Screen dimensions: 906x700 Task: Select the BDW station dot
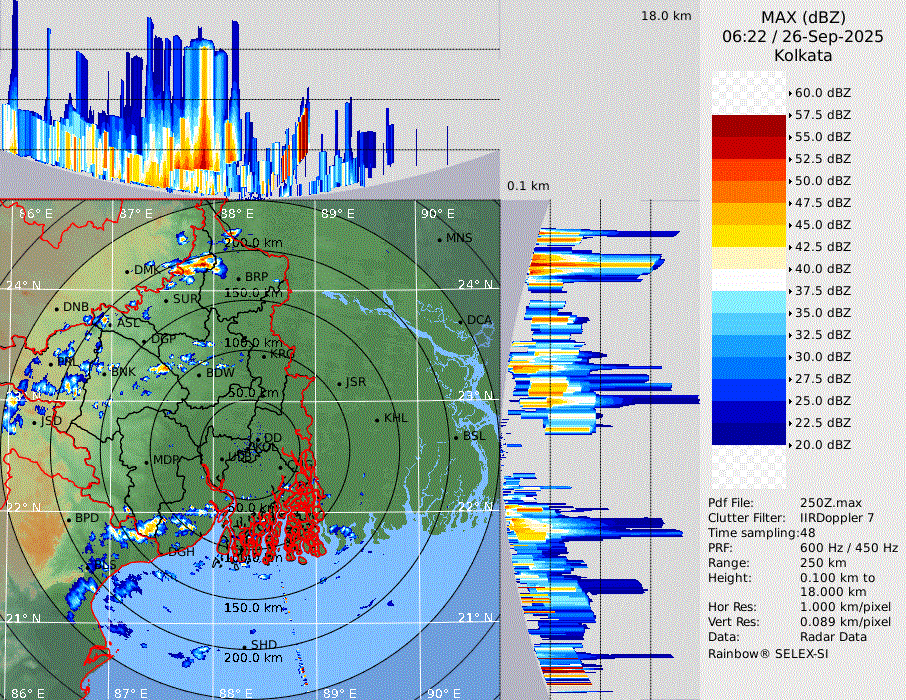coord(200,374)
